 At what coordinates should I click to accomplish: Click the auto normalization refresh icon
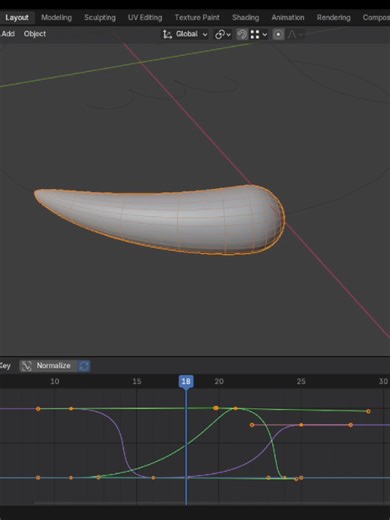pyautogui.click(x=84, y=366)
